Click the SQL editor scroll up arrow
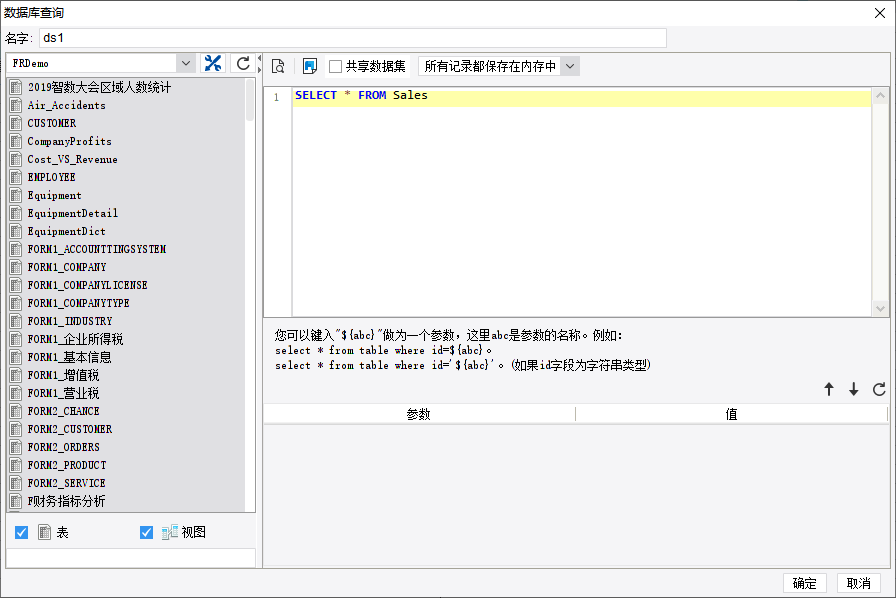This screenshot has height=598, width=896. (881, 95)
